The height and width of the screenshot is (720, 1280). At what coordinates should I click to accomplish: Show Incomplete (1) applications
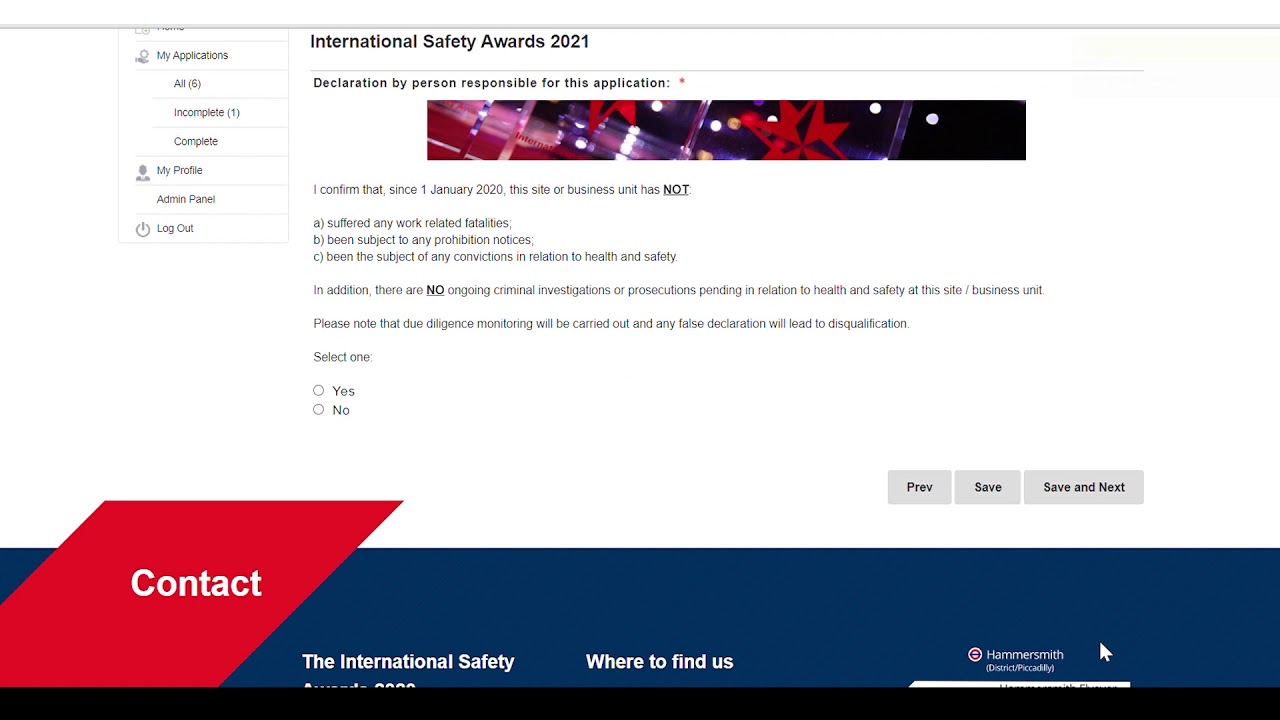207,113
